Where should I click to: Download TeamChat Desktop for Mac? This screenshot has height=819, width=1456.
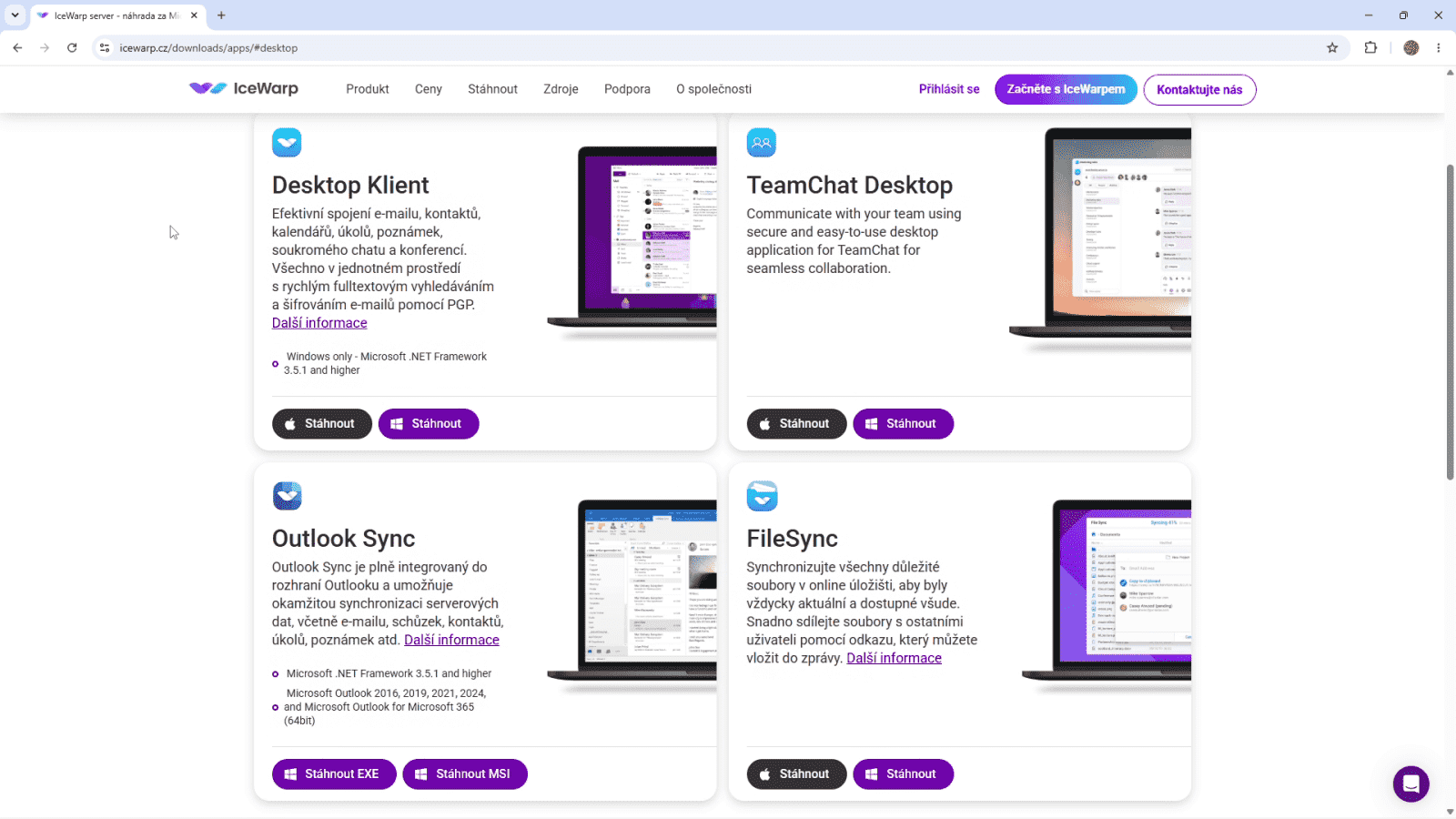(x=796, y=424)
